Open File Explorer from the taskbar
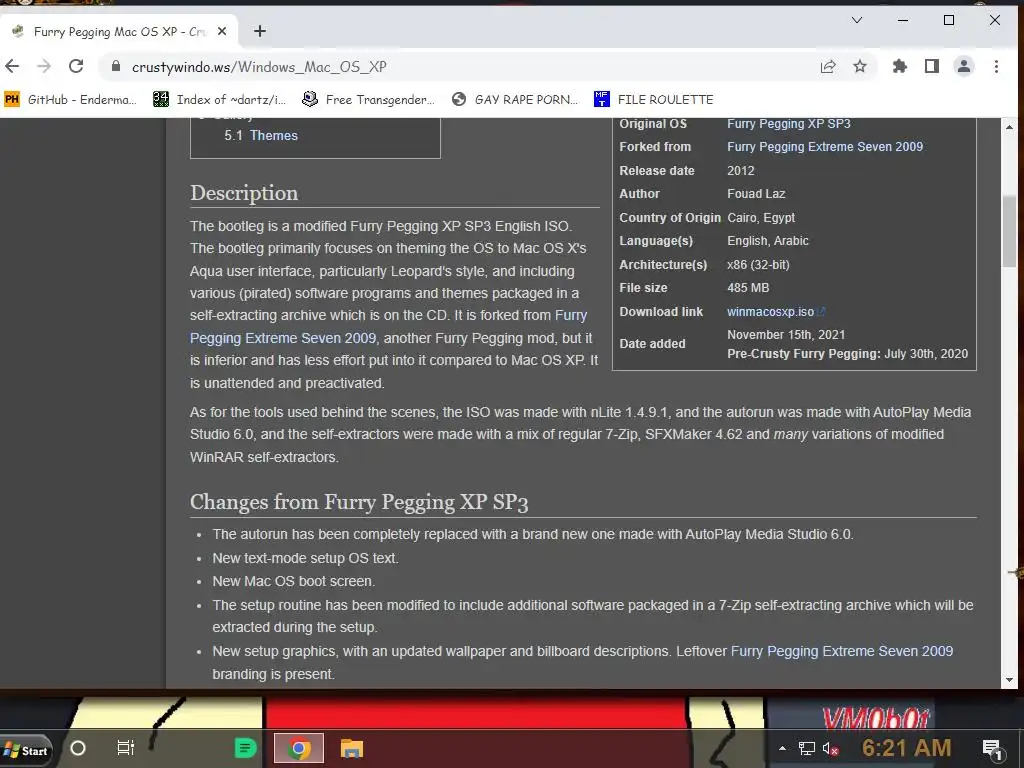1024x768 pixels. coord(352,748)
